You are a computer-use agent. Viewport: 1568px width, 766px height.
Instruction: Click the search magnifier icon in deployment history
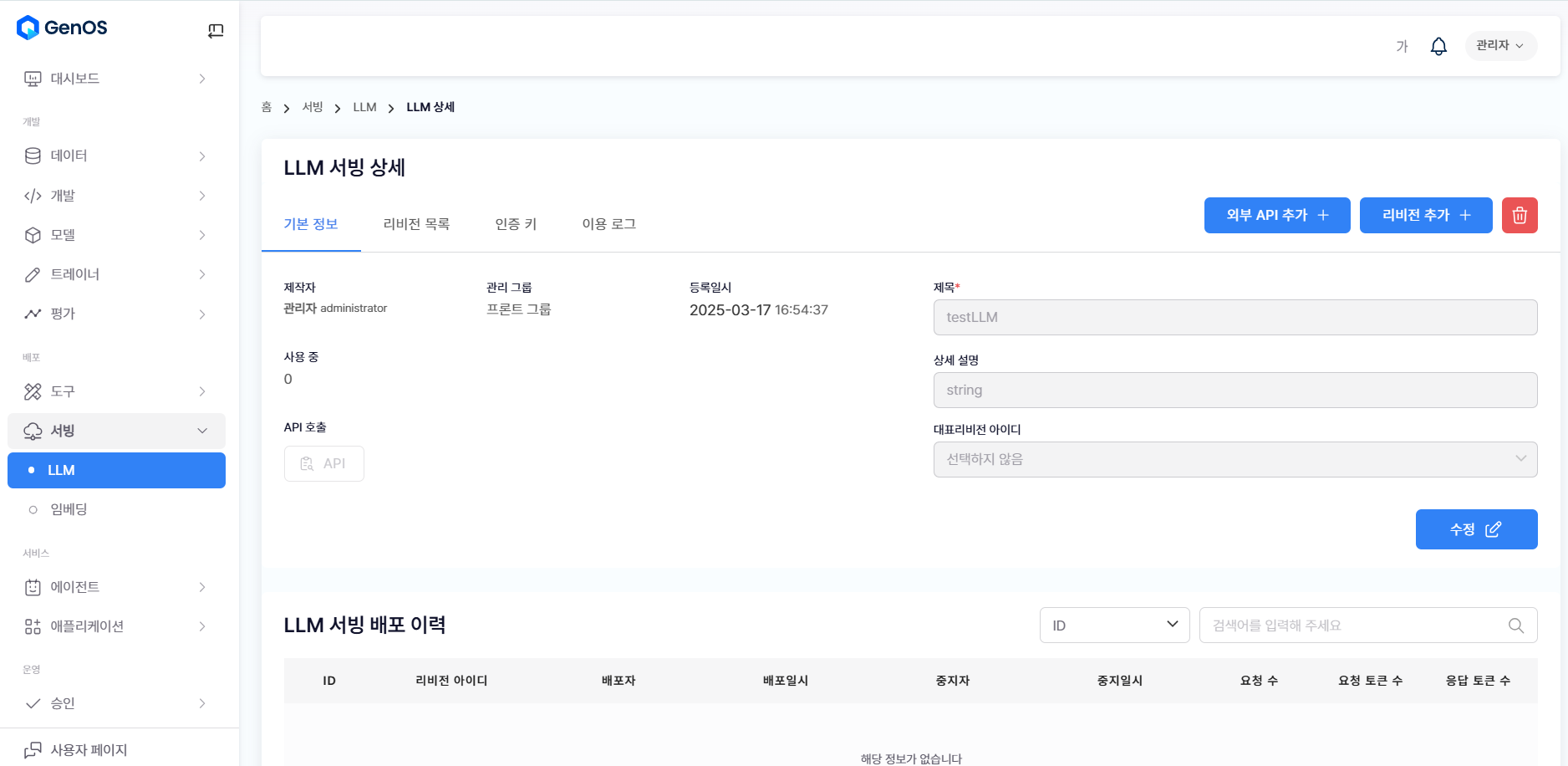pos(1515,626)
